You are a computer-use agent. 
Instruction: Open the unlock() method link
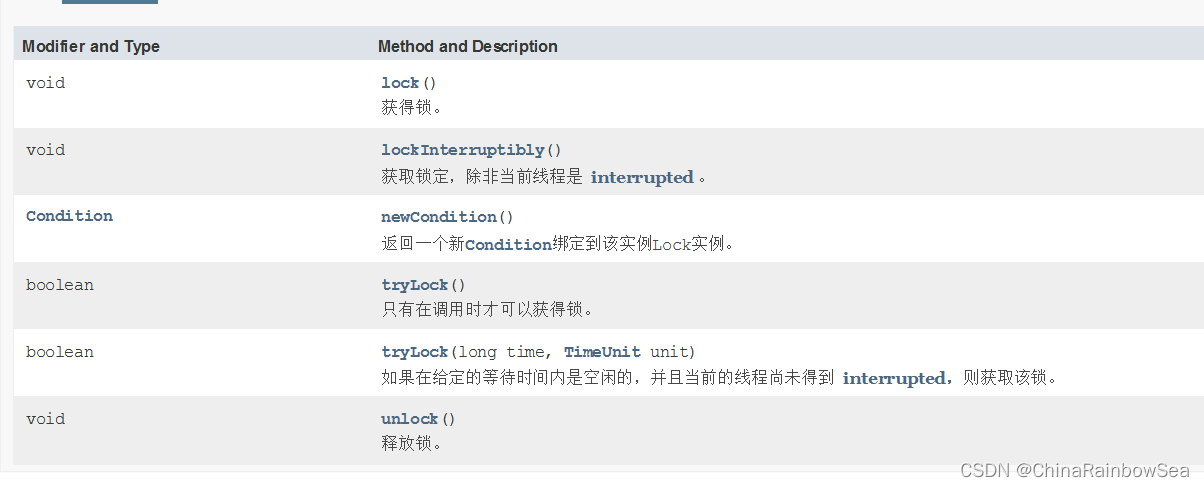tap(410, 419)
